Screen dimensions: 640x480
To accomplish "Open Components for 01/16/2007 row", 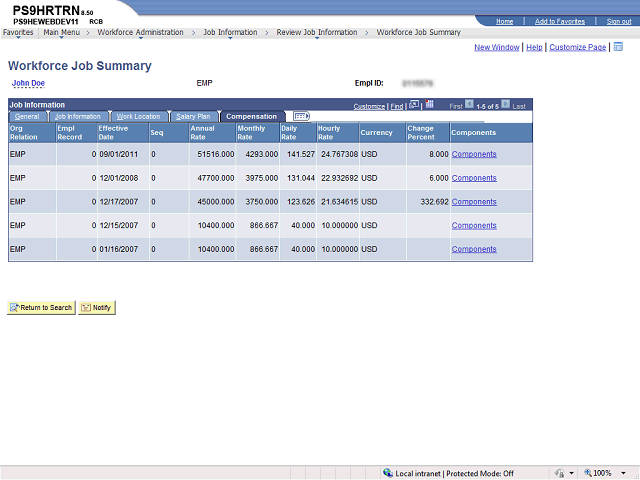I will (x=474, y=249).
